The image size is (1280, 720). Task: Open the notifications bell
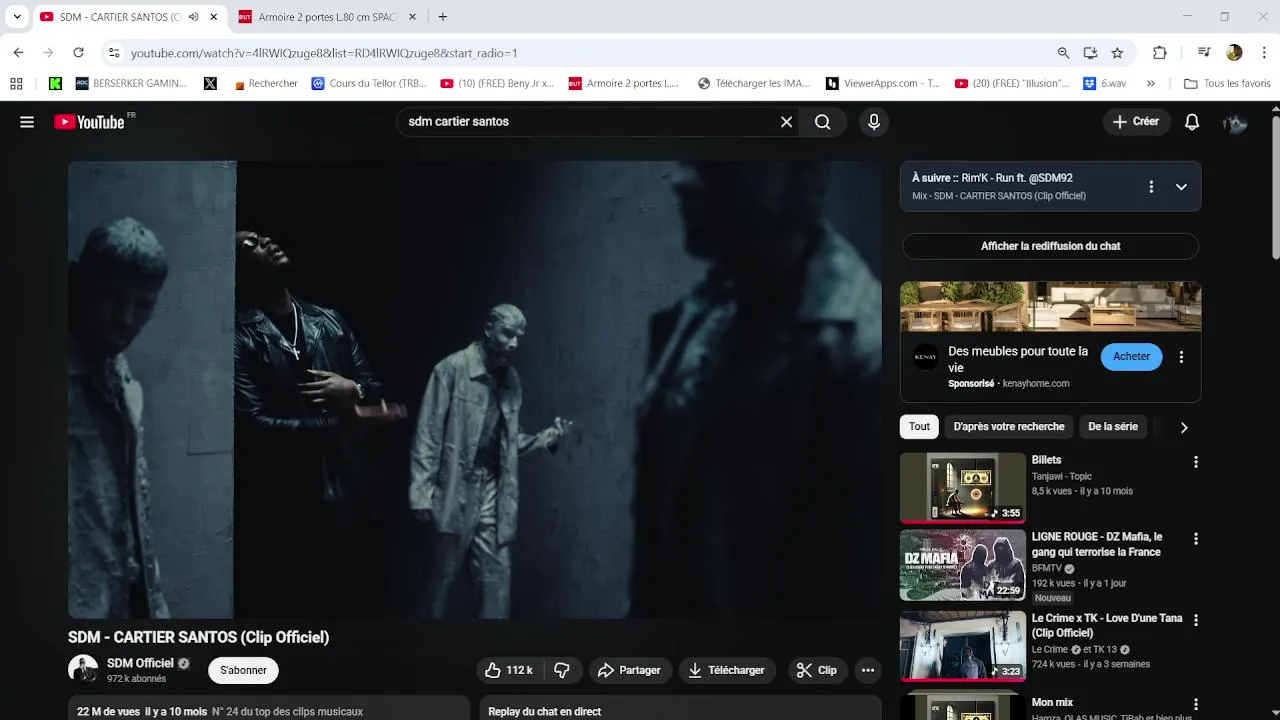pyautogui.click(x=1192, y=122)
